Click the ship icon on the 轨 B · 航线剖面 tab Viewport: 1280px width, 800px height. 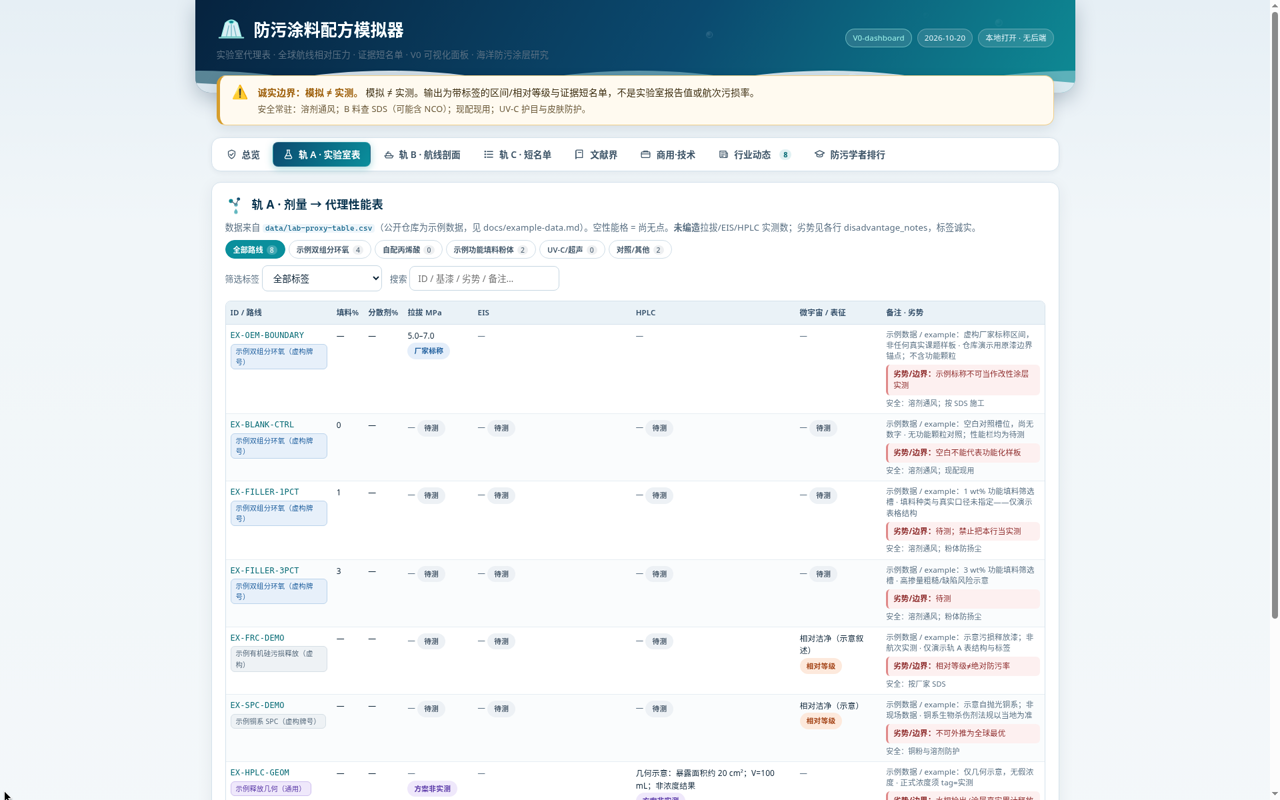(x=389, y=155)
